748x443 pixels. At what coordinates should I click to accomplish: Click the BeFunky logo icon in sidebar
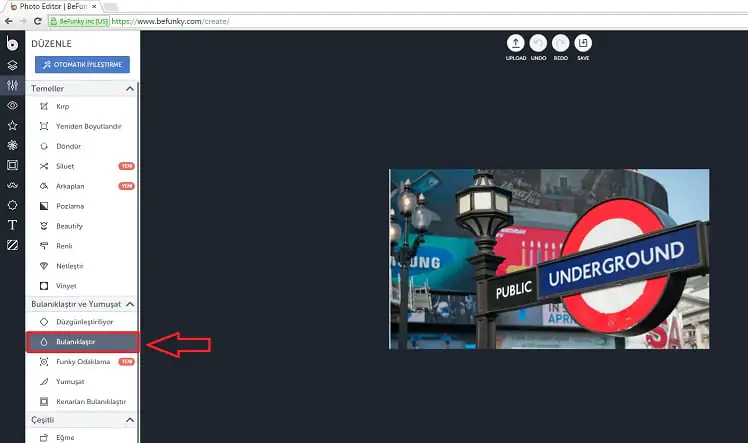click(12, 43)
